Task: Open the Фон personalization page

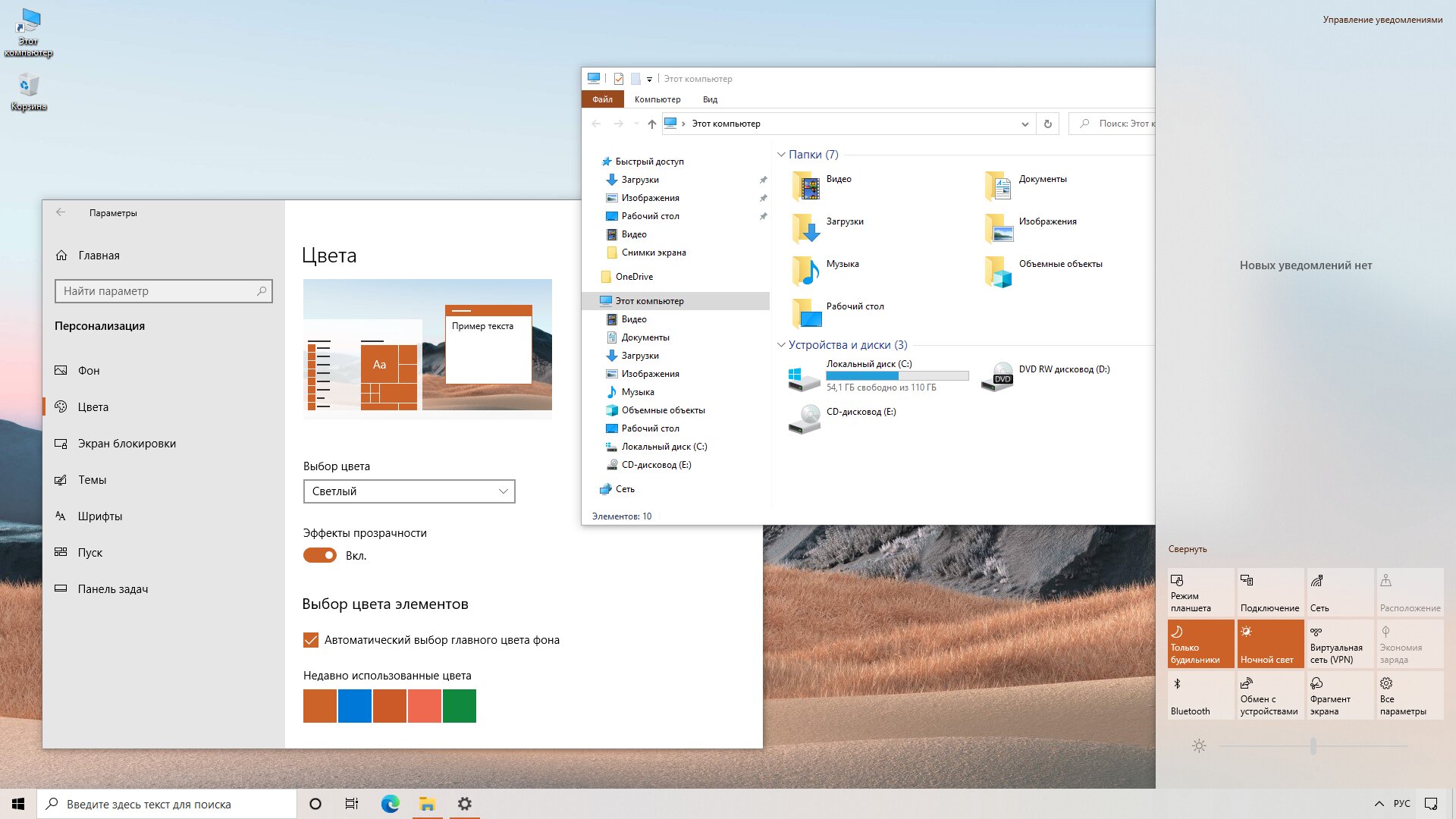Action: click(164, 371)
